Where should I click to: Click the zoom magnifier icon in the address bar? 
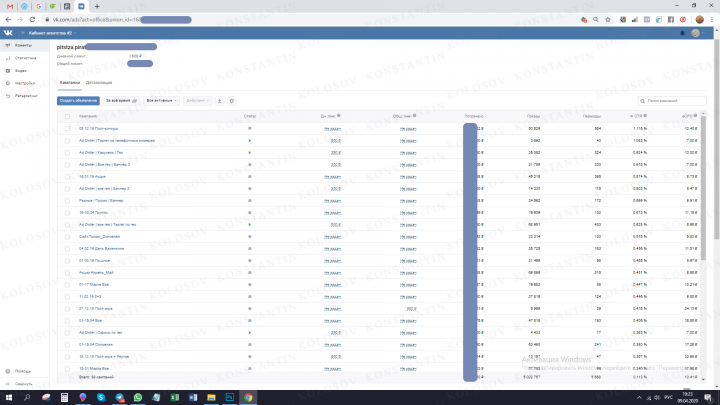(596, 20)
